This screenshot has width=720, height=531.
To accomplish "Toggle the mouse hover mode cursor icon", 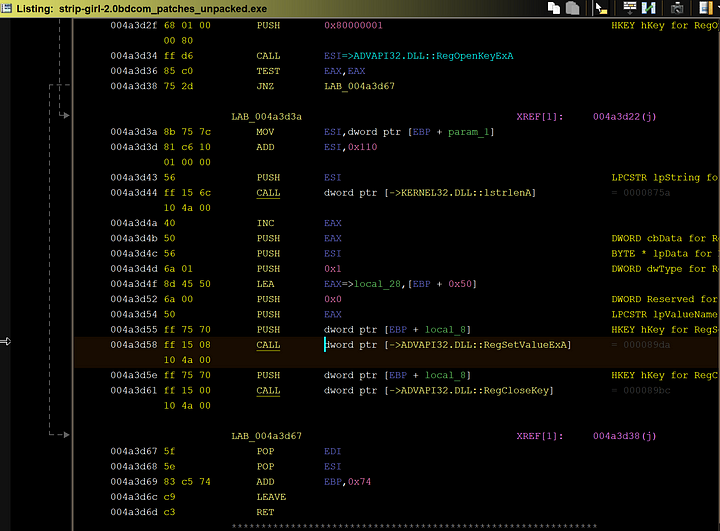I will (x=601, y=8).
